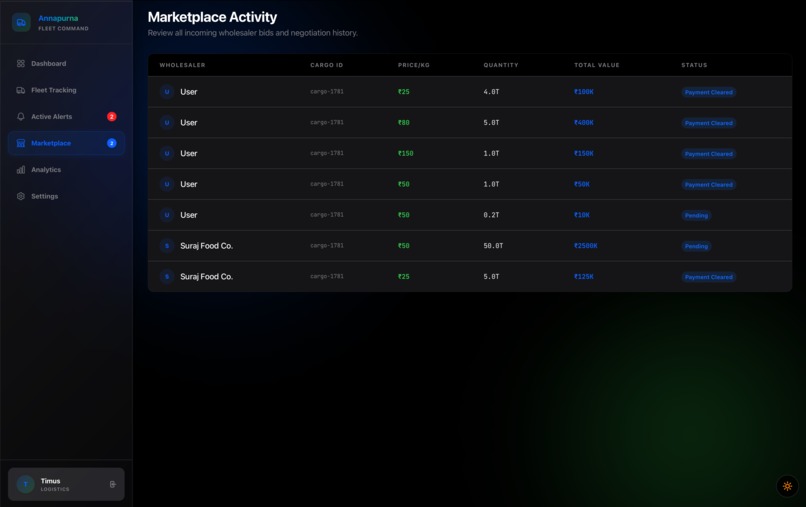Click the Settings gear icon

[21, 196]
